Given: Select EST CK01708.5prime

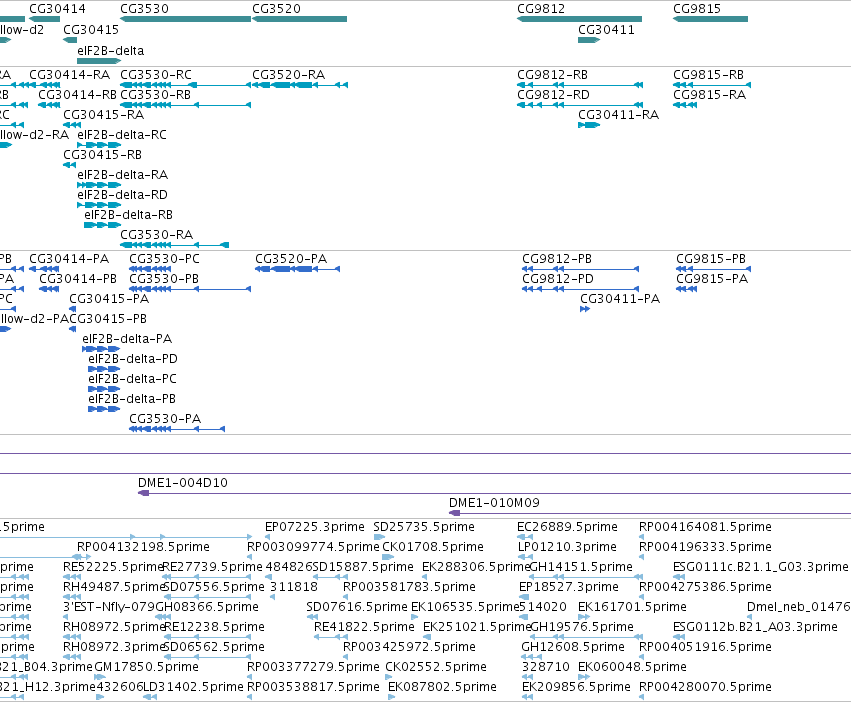Looking at the screenshot, I should (433, 547).
